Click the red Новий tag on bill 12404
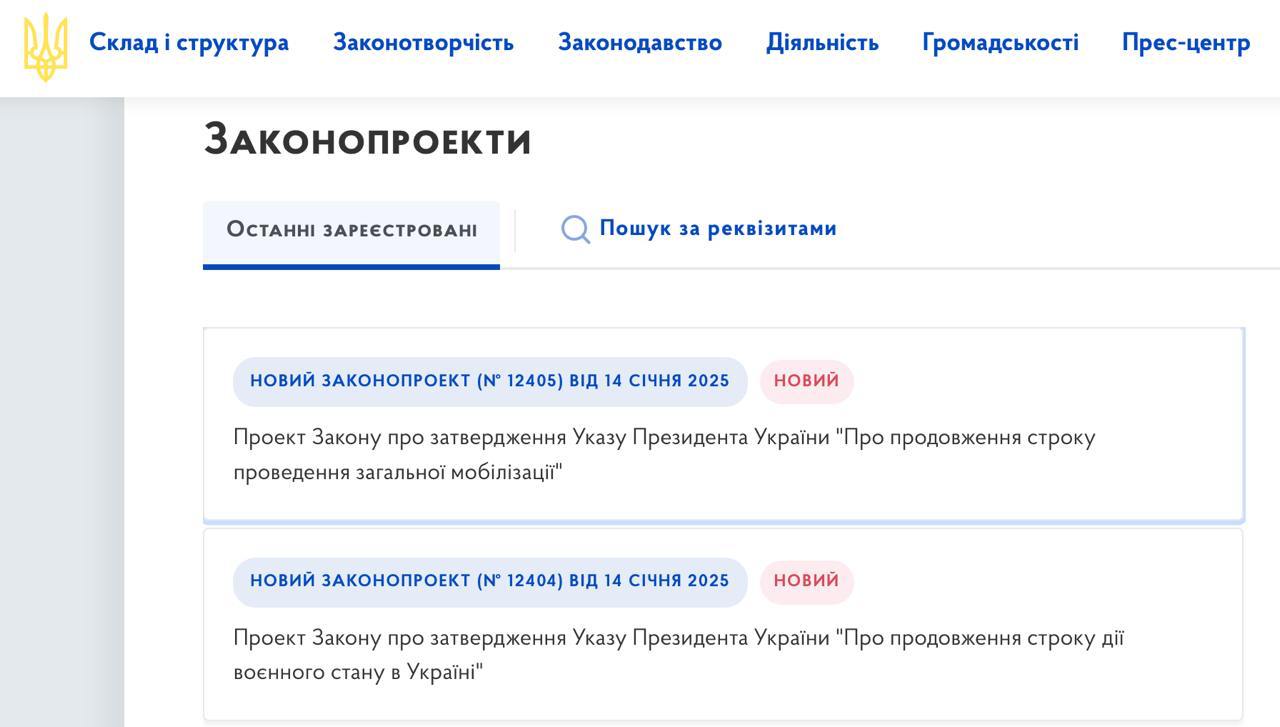The image size is (1280, 727). pos(806,581)
